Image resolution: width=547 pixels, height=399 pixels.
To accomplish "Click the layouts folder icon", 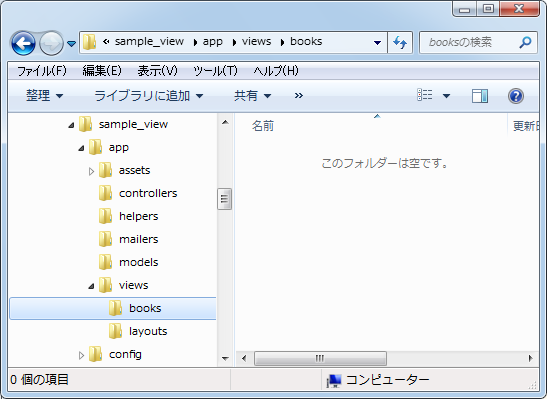I will coord(115,331).
